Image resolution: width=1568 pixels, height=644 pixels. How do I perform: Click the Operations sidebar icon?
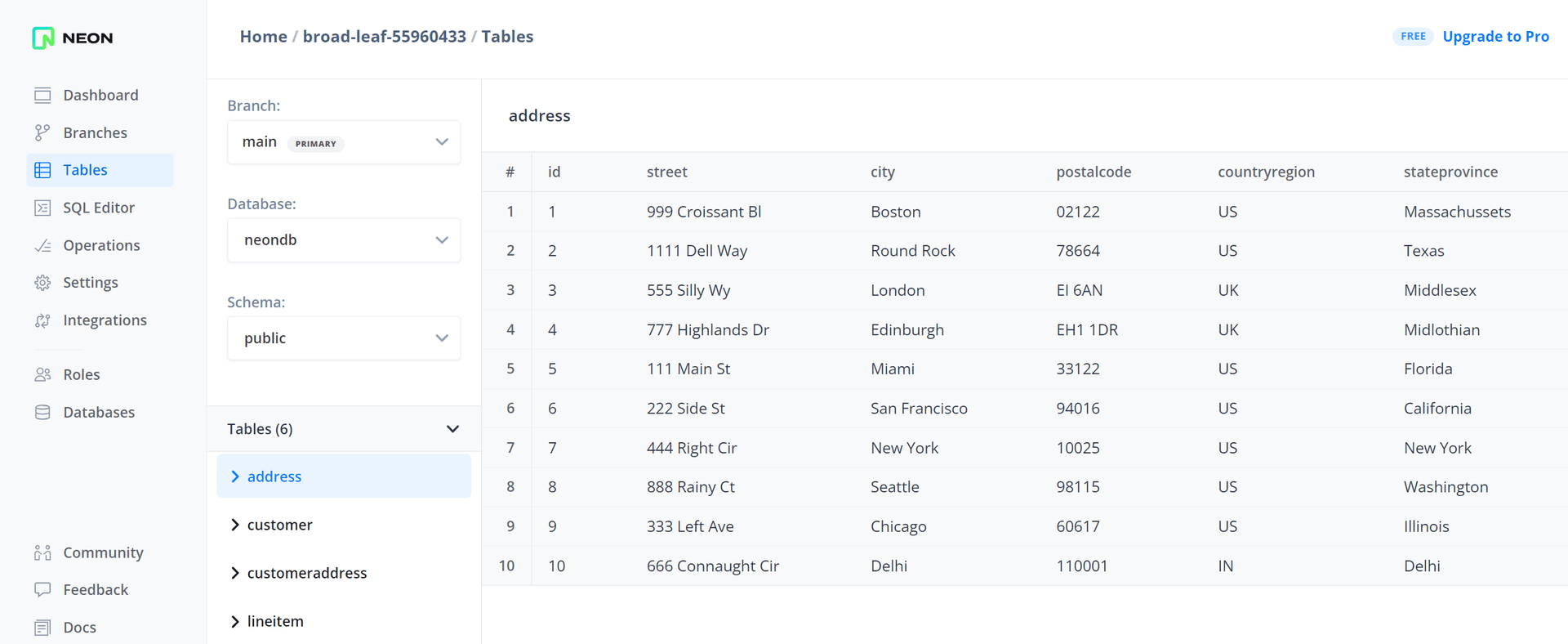tap(42, 245)
